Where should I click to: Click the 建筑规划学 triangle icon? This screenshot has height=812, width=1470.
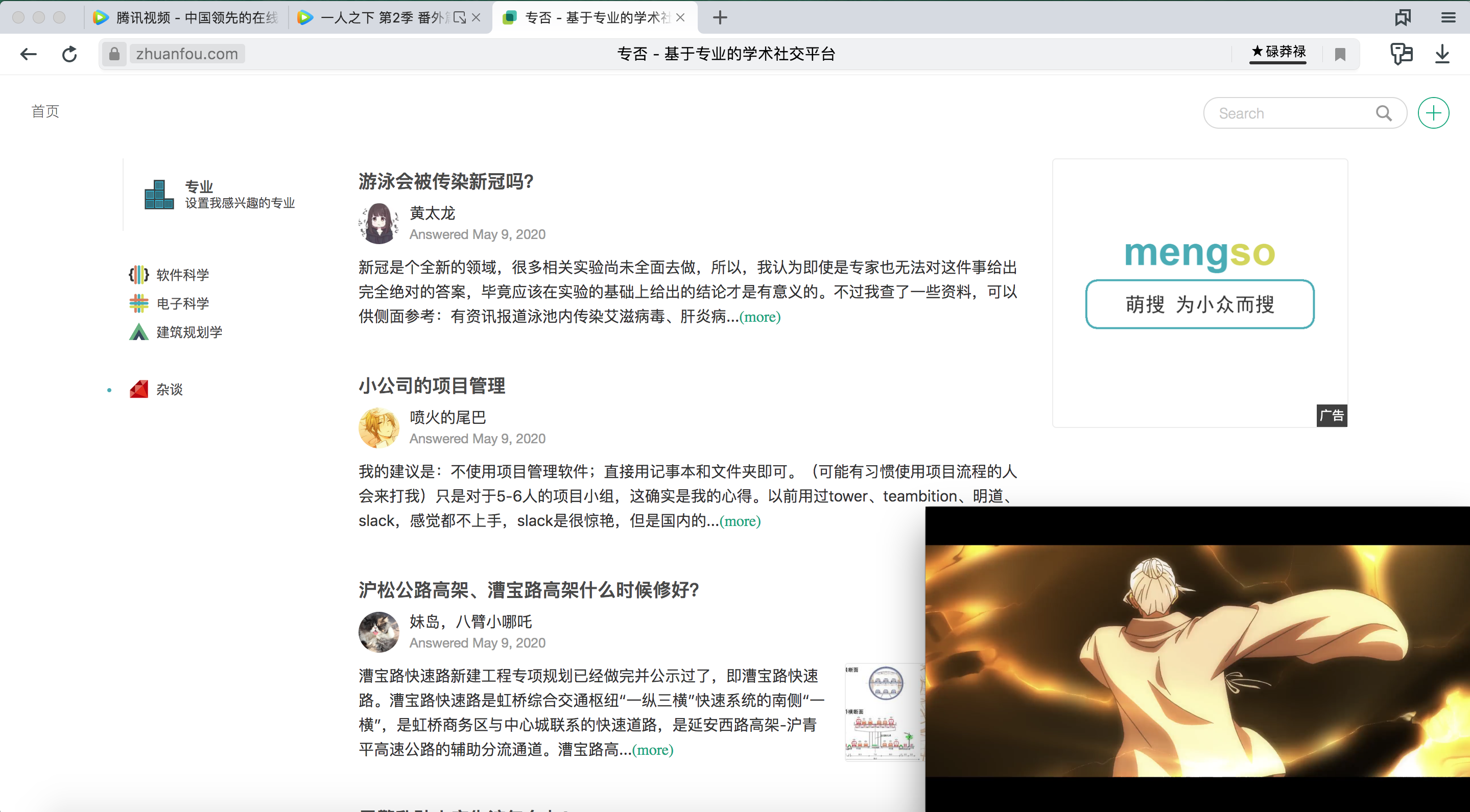point(138,331)
